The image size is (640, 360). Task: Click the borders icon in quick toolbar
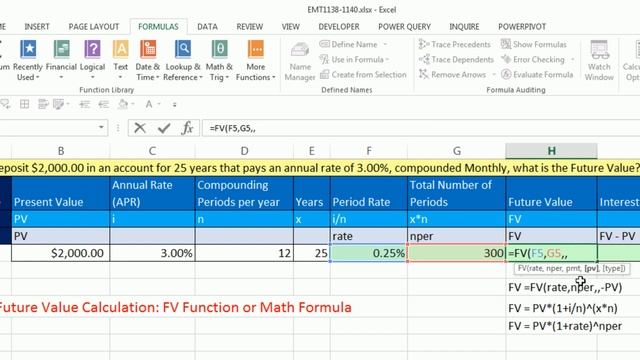(x=24, y=104)
